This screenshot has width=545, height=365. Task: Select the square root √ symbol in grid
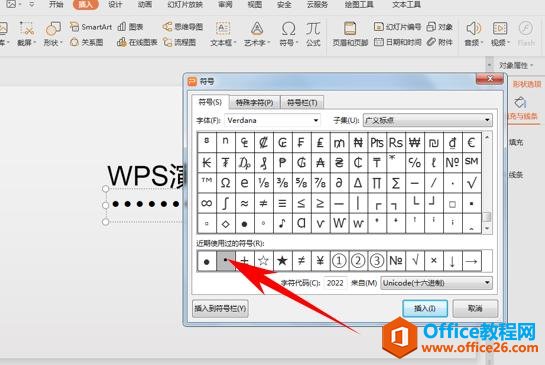pyautogui.click(x=471, y=183)
